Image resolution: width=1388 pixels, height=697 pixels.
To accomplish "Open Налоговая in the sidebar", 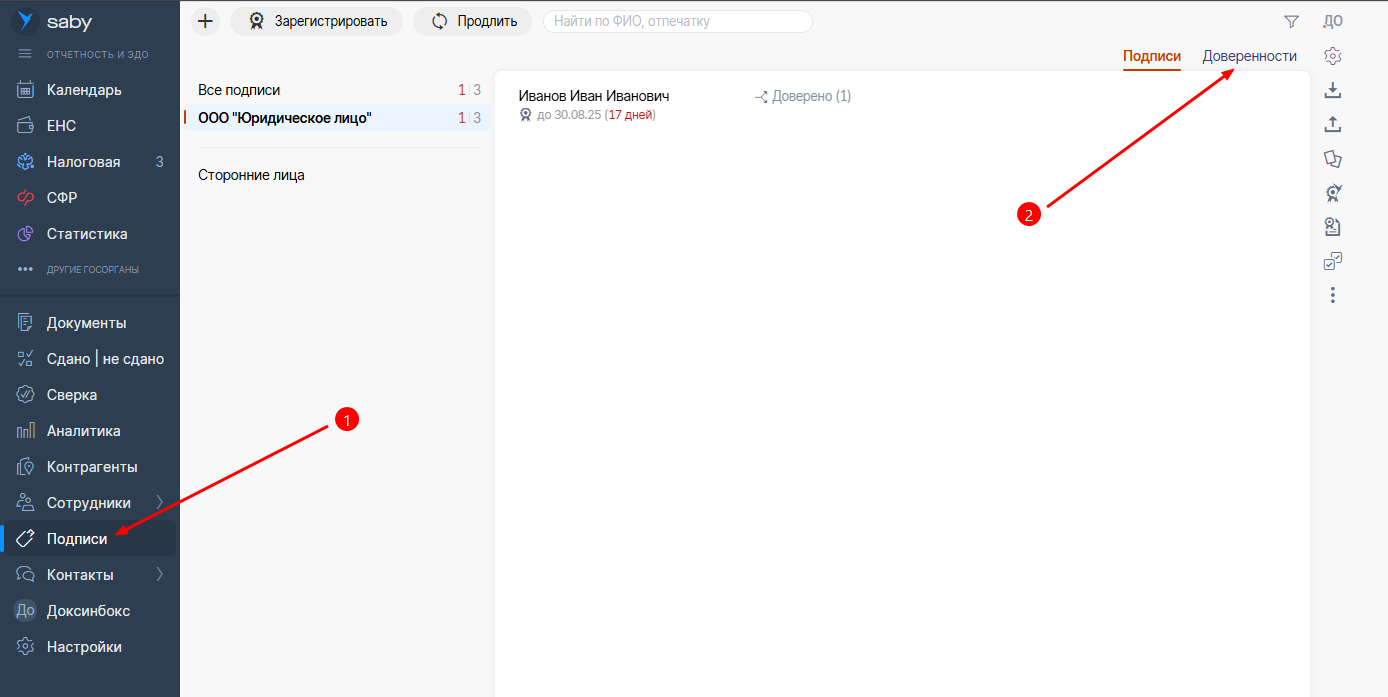I will [x=83, y=162].
